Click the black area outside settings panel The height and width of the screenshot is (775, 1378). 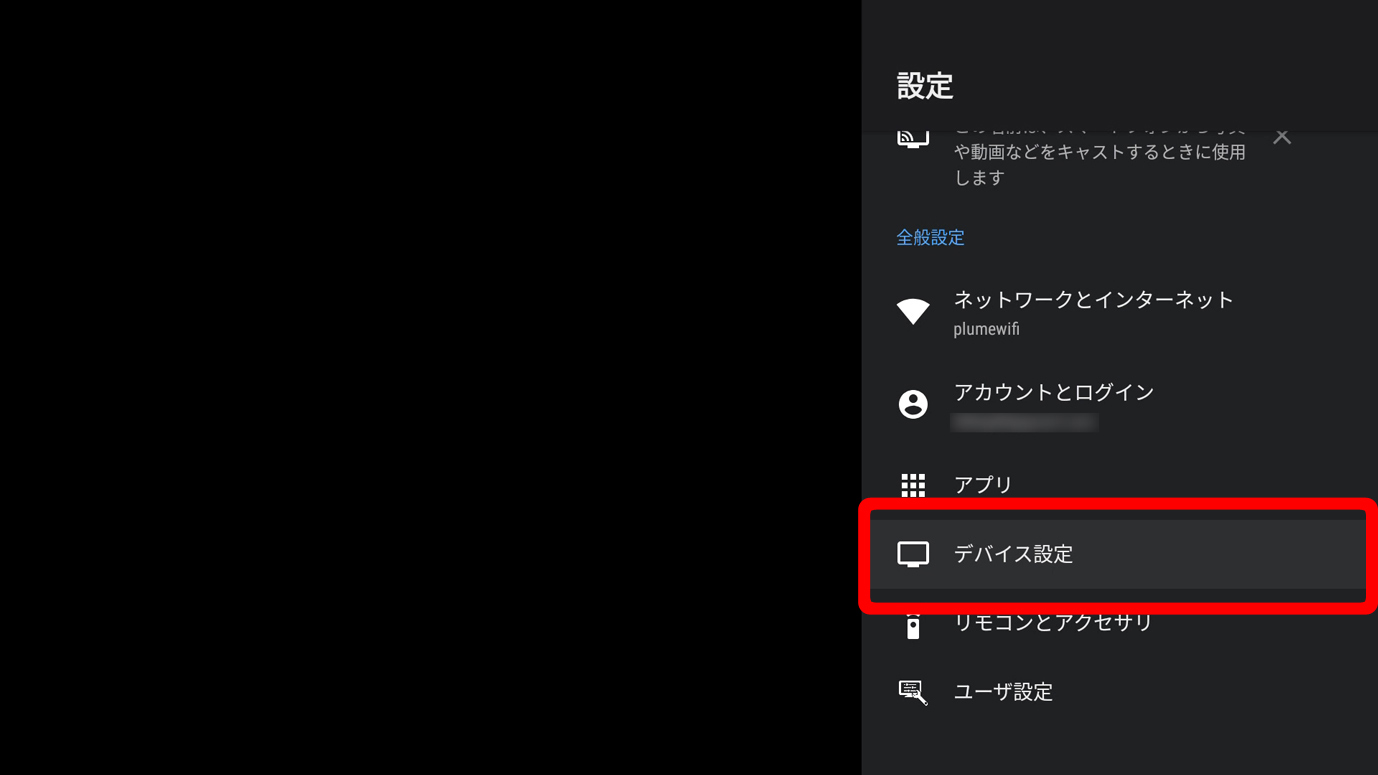coord(430,387)
